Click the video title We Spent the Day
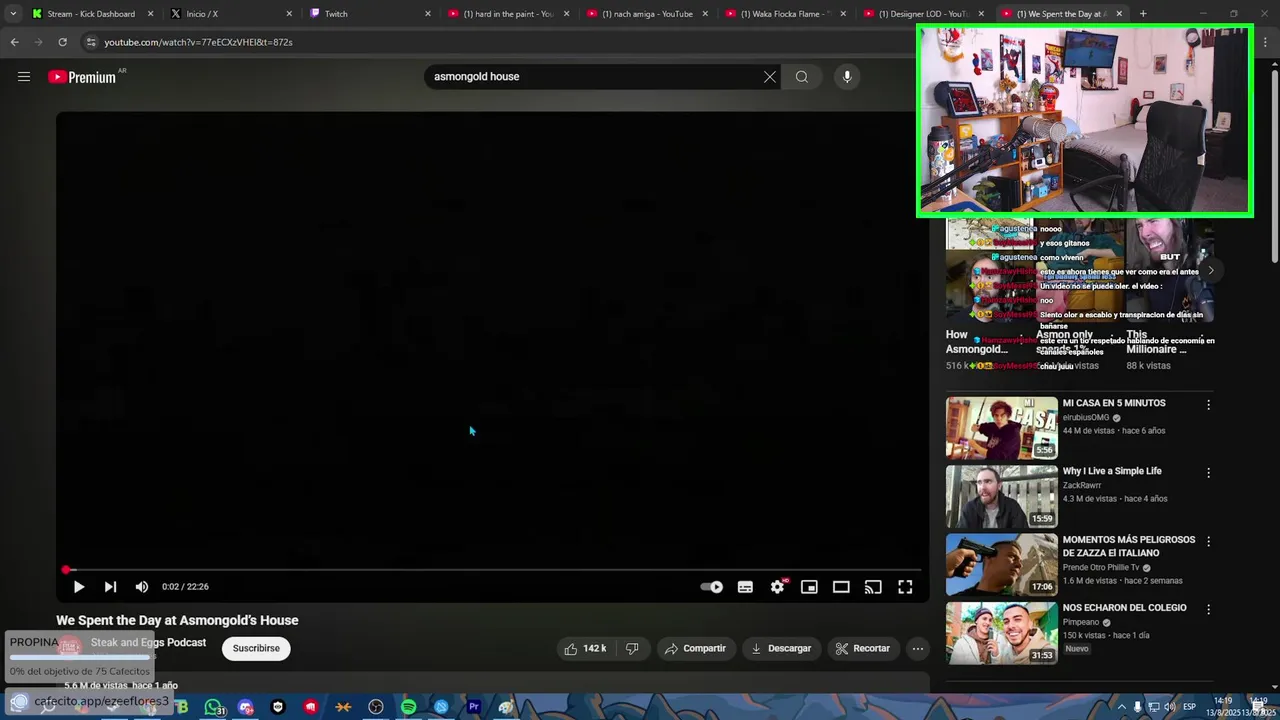Image resolution: width=1280 pixels, height=720 pixels. click(177, 620)
